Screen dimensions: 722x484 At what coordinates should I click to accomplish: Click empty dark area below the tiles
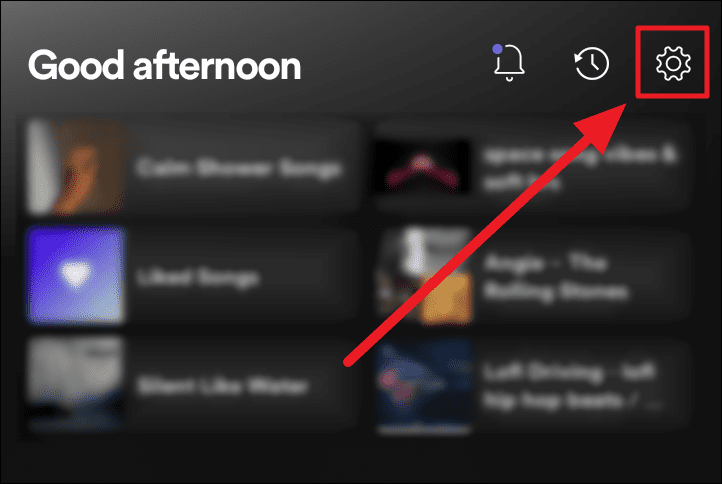click(x=361, y=459)
